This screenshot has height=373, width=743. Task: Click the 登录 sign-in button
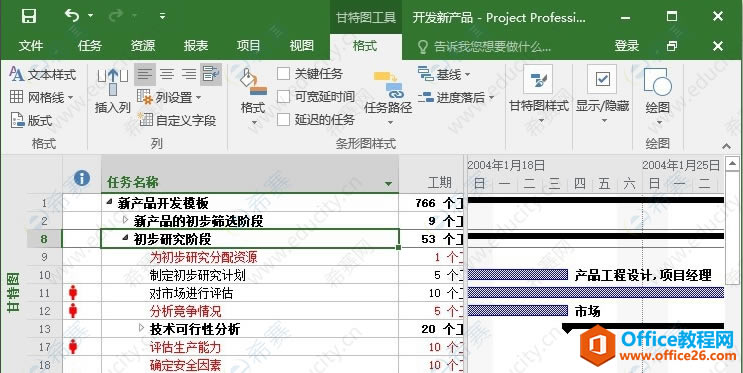click(x=626, y=46)
